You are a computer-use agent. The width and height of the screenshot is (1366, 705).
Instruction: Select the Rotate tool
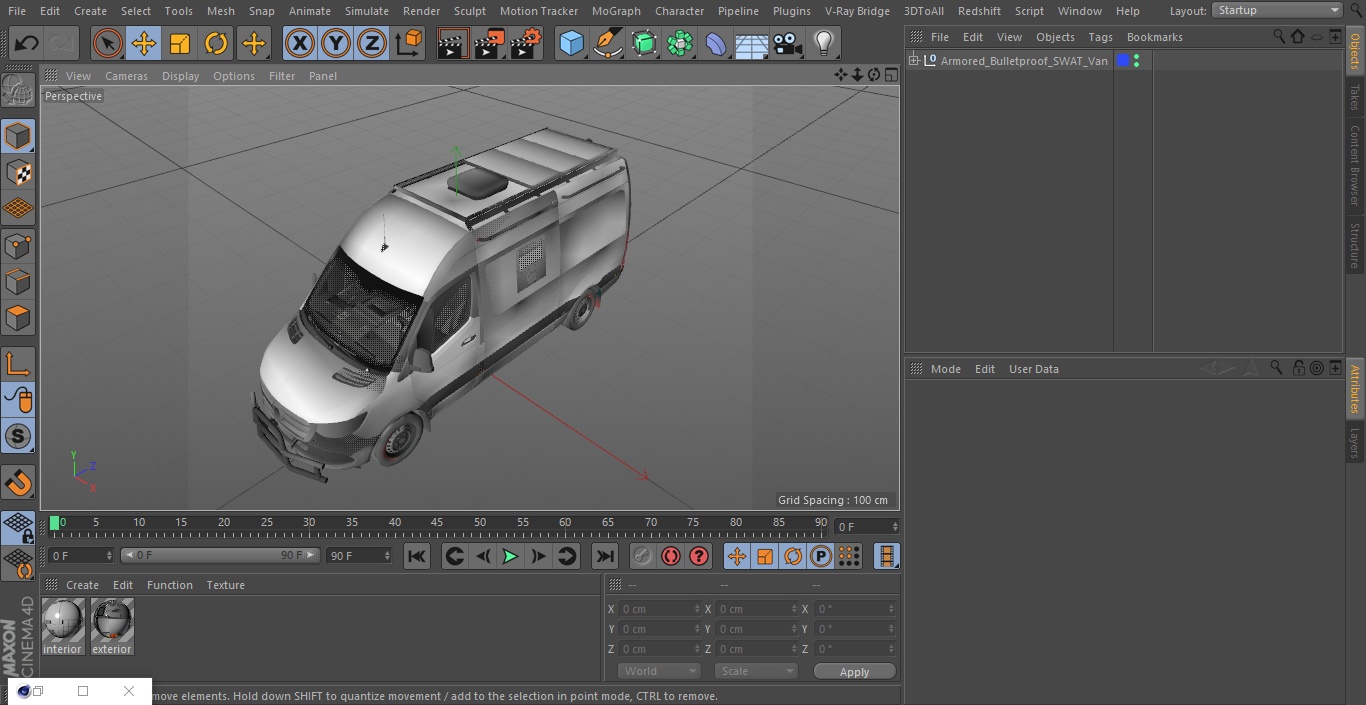pyautogui.click(x=216, y=44)
